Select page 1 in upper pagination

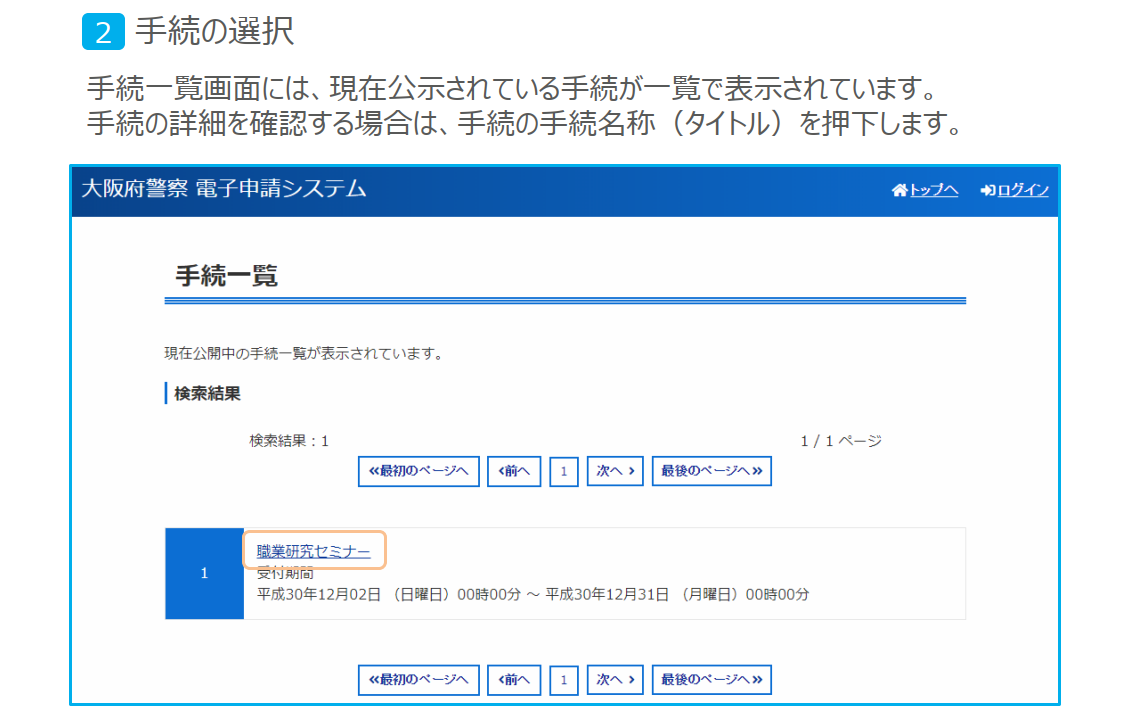[x=564, y=472]
